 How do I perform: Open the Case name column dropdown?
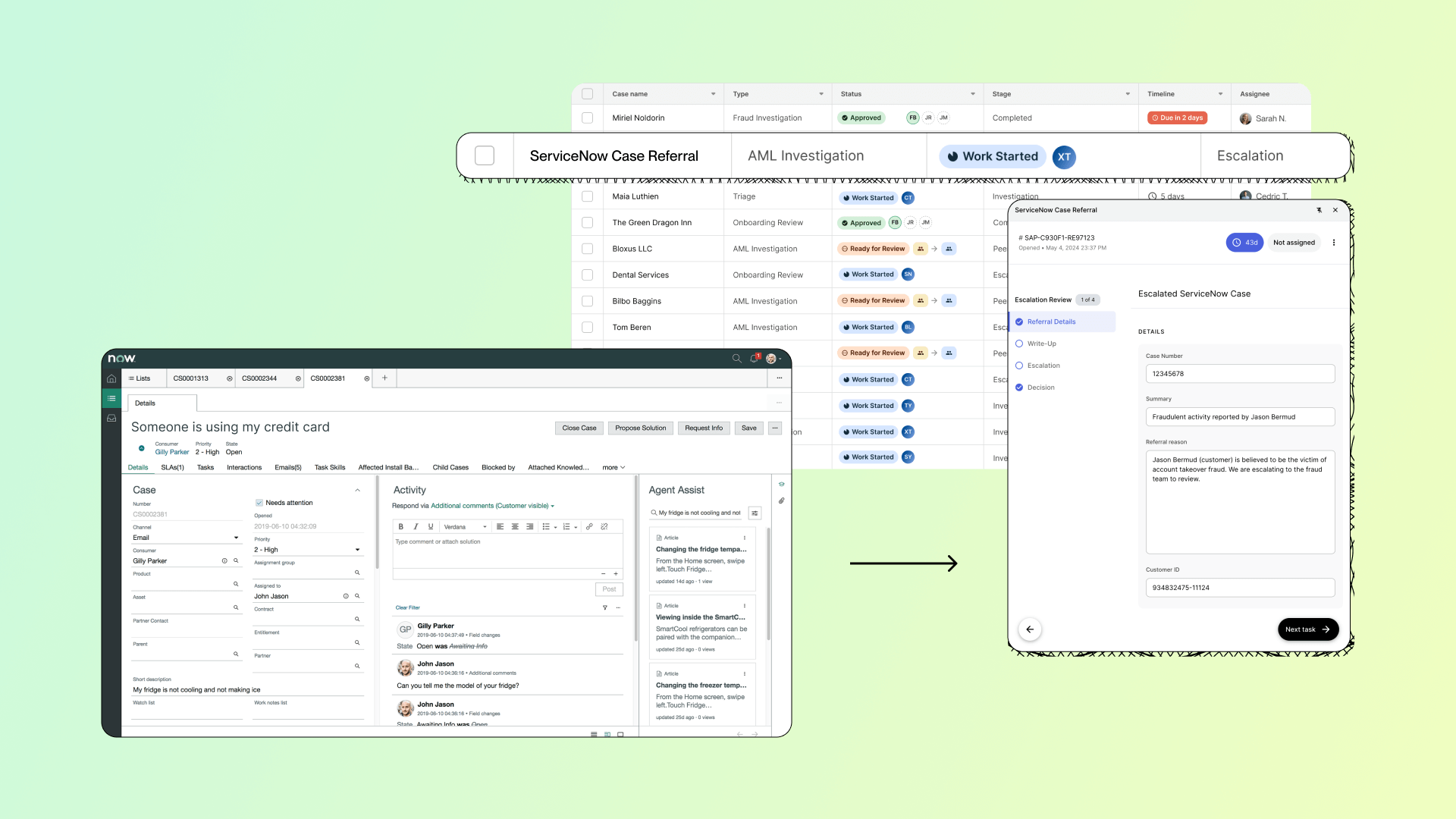click(x=713, y=94)
